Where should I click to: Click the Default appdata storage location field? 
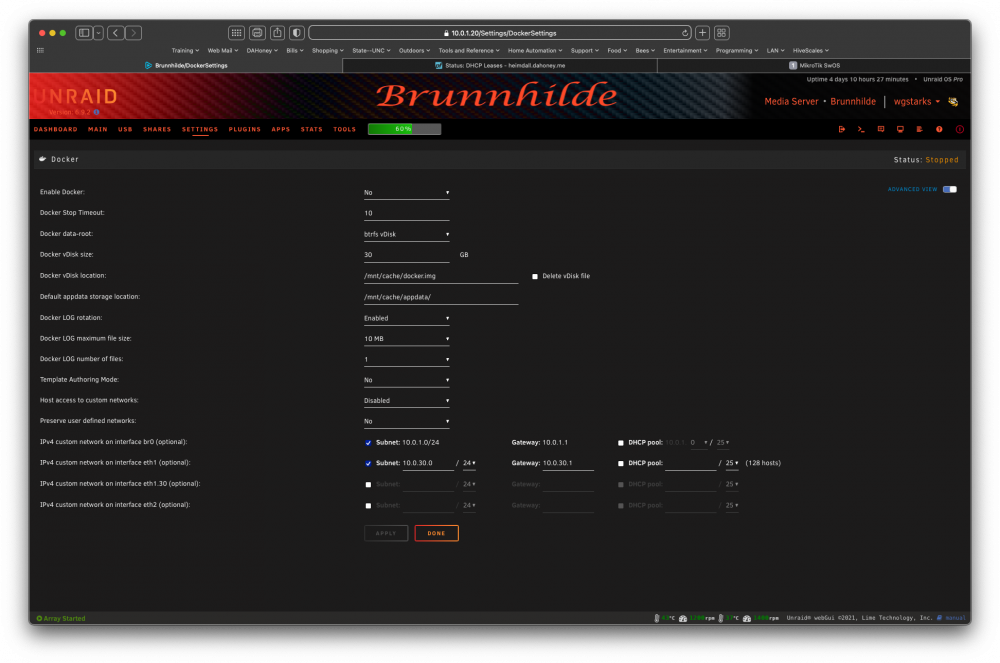pyautogui.click(x=441, y=297)
